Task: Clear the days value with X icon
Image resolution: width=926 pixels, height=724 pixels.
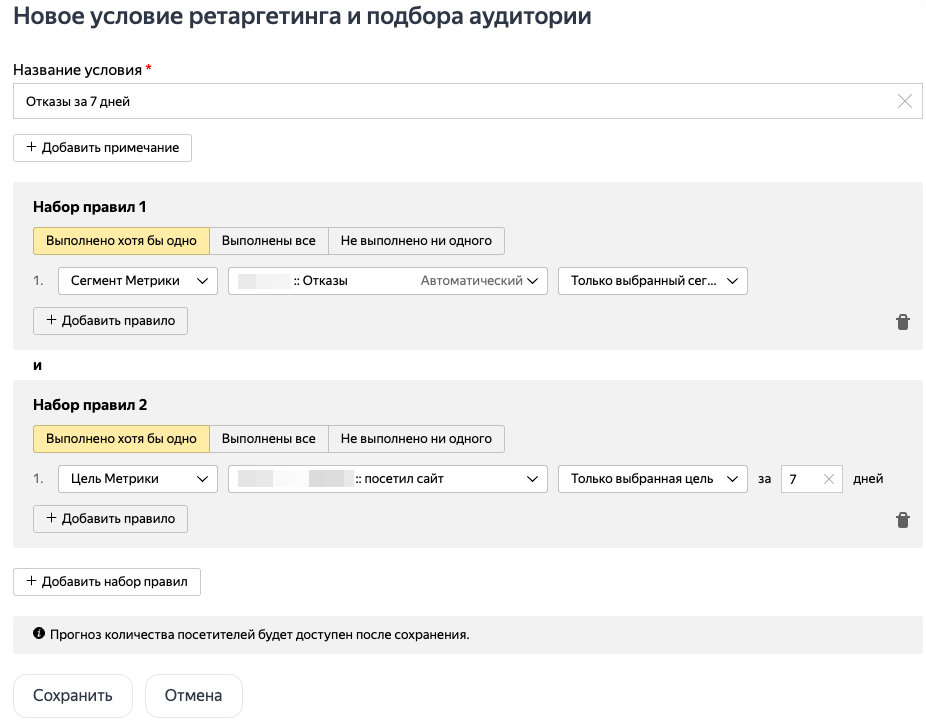Action: coord(828,479)
